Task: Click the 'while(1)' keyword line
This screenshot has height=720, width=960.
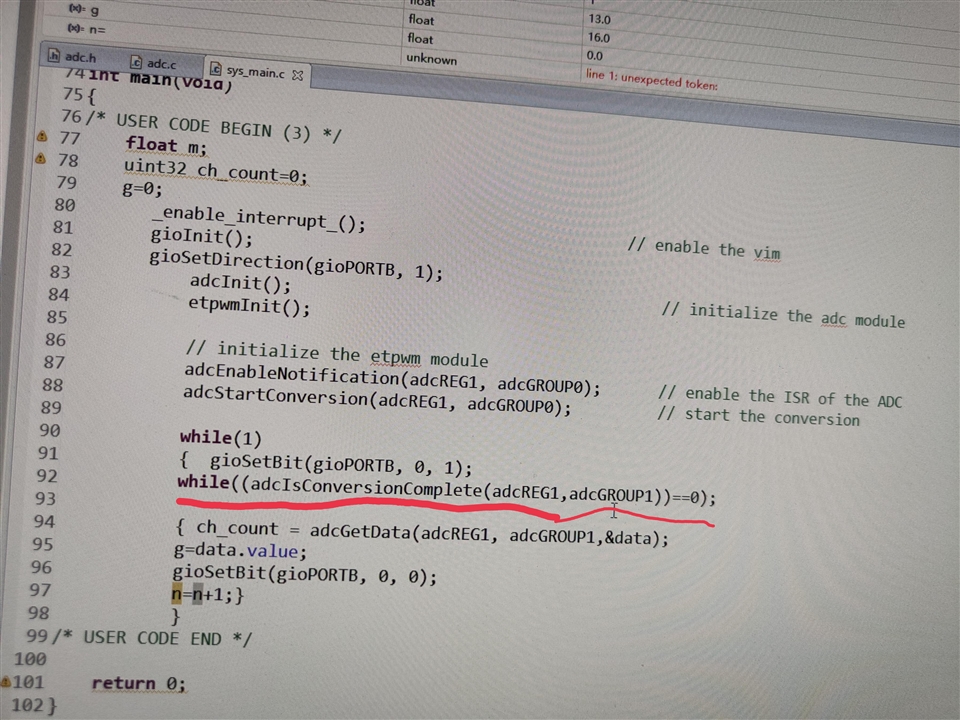Action: (x=220, y=438)
